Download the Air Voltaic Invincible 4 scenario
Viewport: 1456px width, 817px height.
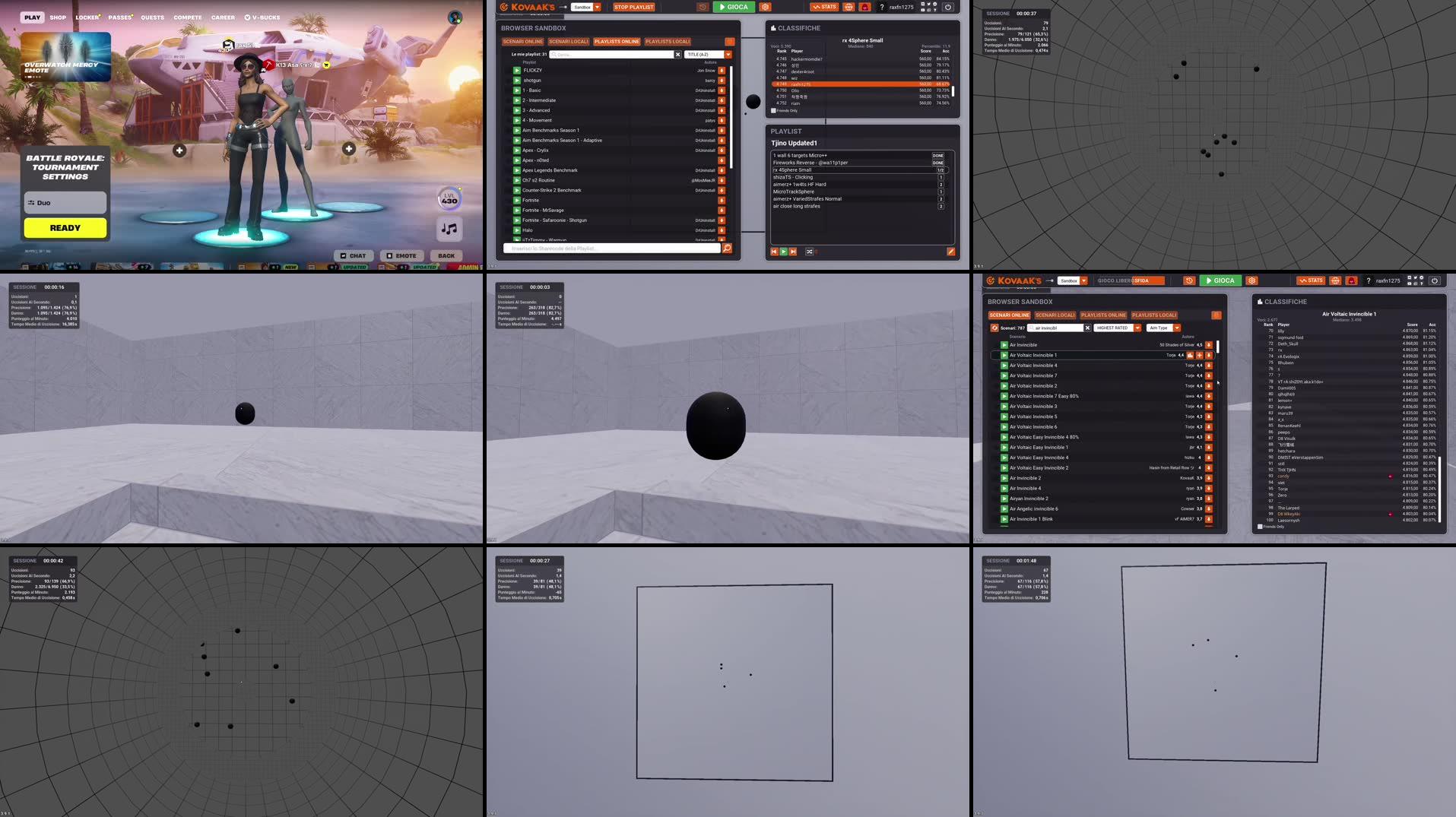[x=1209, y=366]
